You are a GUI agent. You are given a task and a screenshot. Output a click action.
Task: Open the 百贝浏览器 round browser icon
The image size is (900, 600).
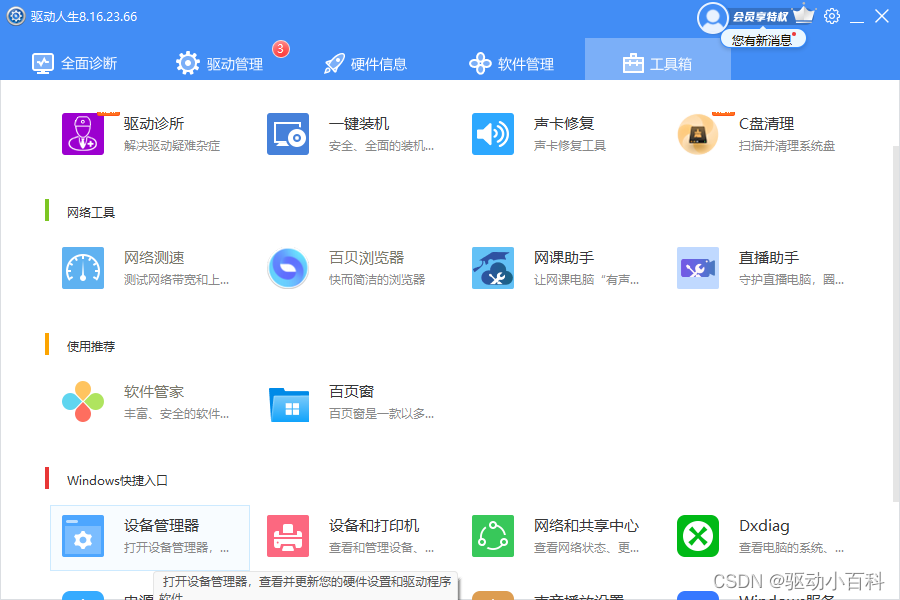(288, 268)
